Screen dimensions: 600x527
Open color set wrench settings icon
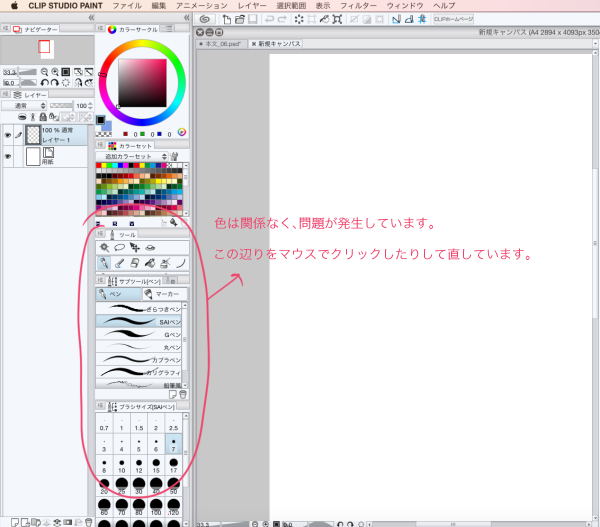[174, 156]
